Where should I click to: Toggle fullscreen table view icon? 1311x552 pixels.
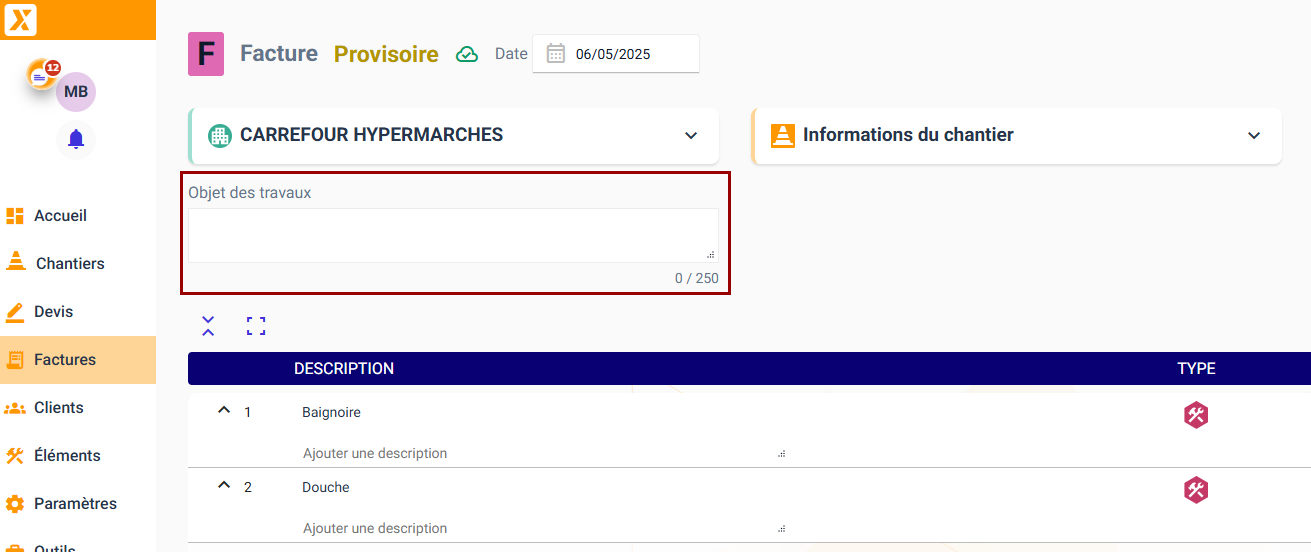pos(256,325)
